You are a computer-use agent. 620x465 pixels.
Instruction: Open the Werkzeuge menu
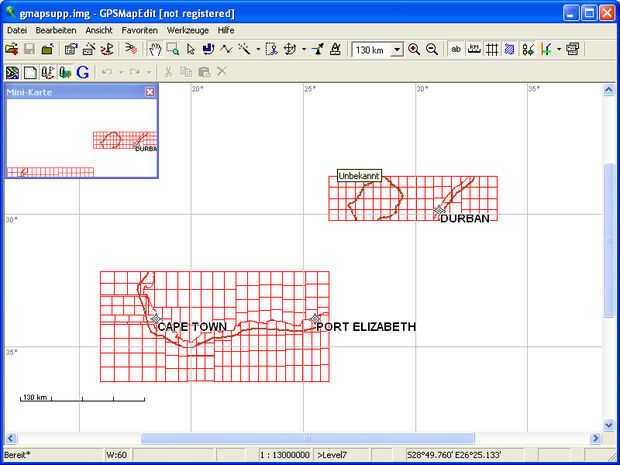(187, 30)
